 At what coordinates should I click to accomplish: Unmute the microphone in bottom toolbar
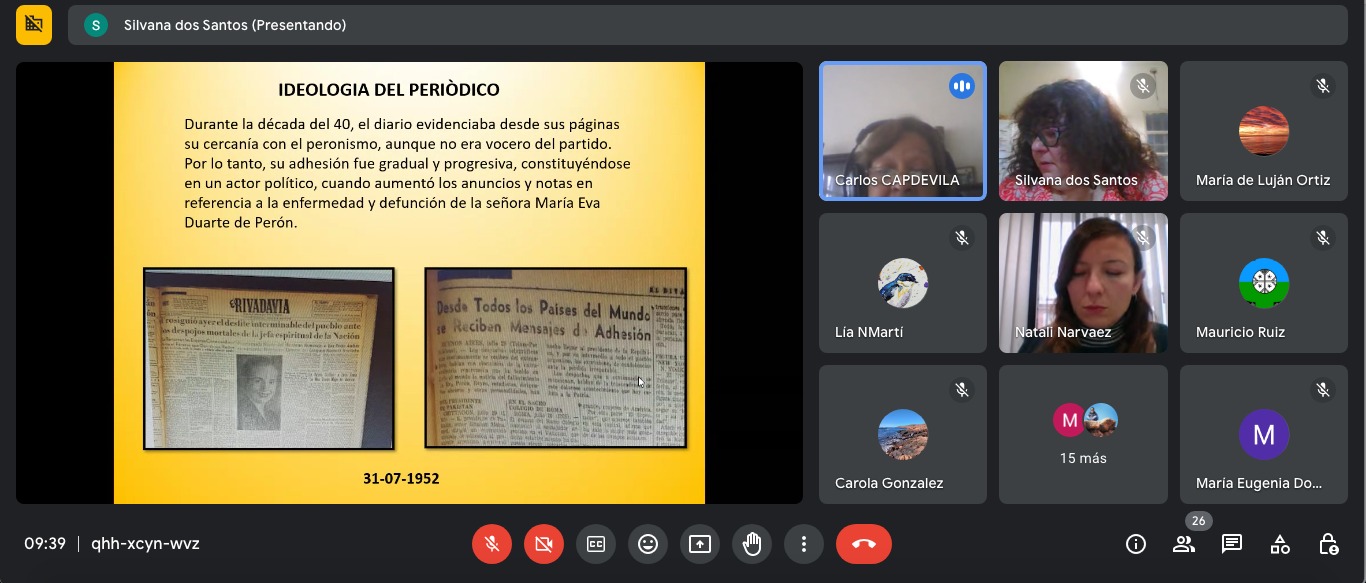coord(492,544)
